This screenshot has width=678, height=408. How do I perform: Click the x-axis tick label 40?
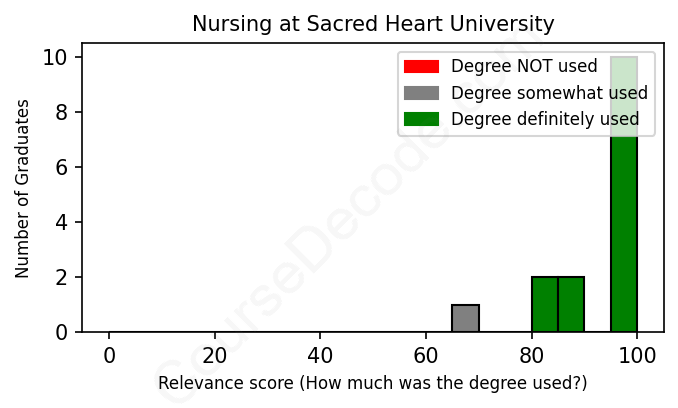coord(320,355)
